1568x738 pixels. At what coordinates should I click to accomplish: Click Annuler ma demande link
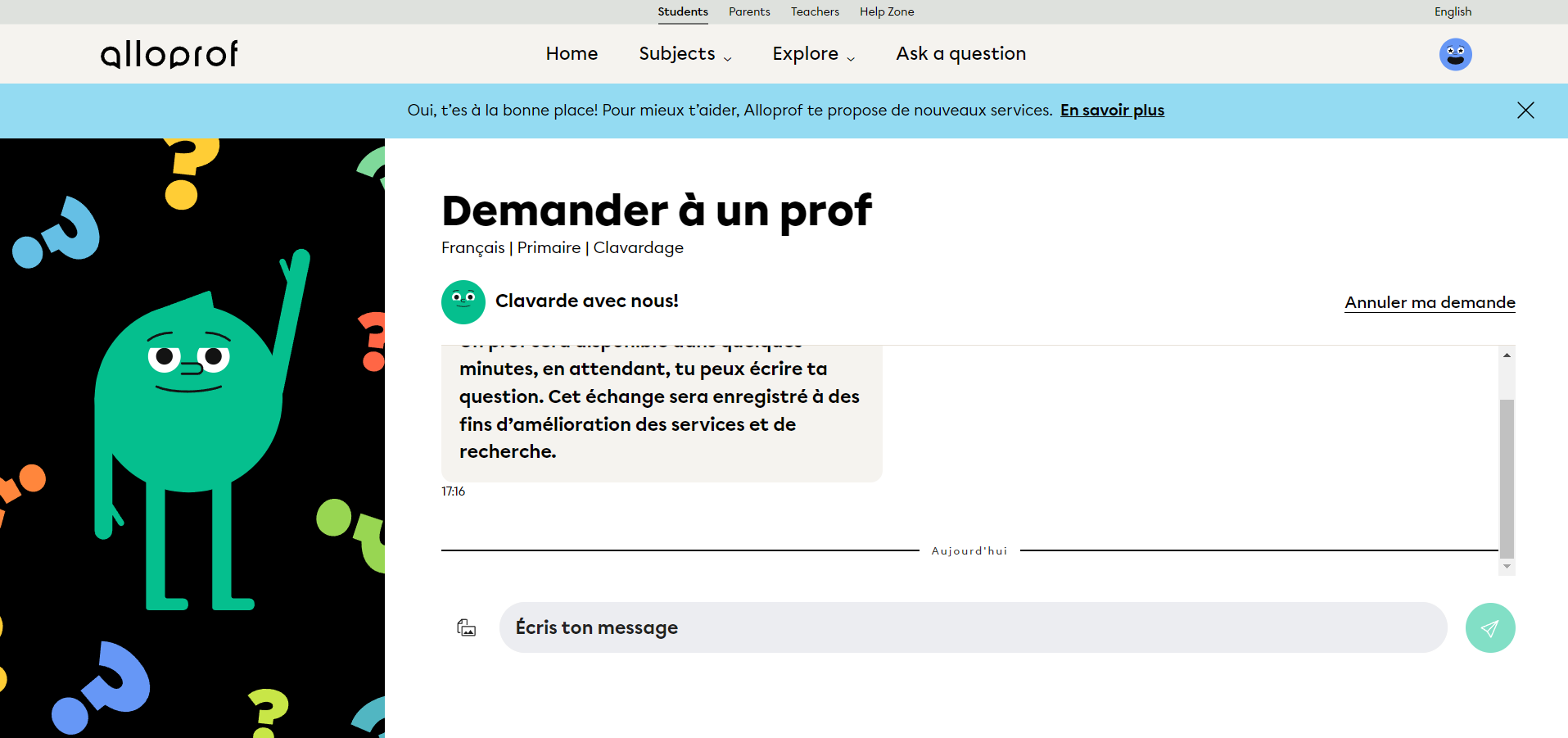coord(1430,302)
